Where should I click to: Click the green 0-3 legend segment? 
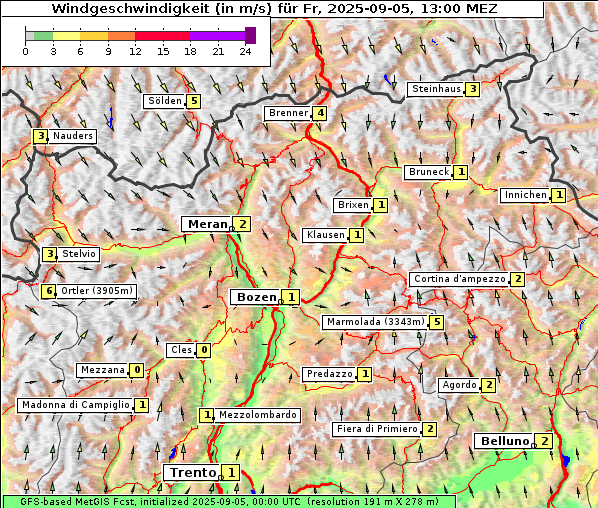[x=43, y=36]
